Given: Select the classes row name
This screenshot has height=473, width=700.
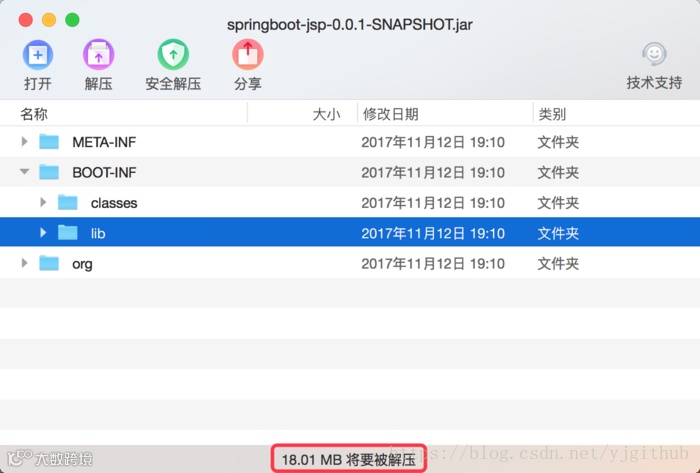Looking at the screenshot, I should point(114,203).
